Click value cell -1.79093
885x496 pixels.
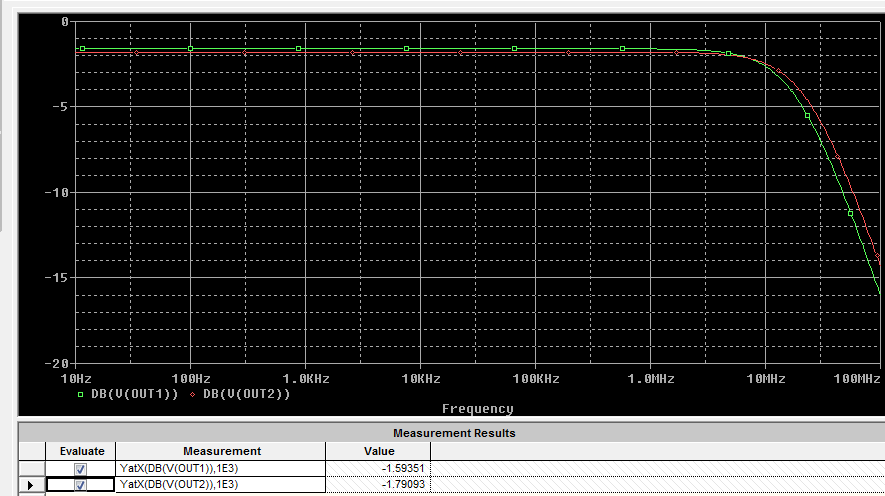tap(378, 484)
